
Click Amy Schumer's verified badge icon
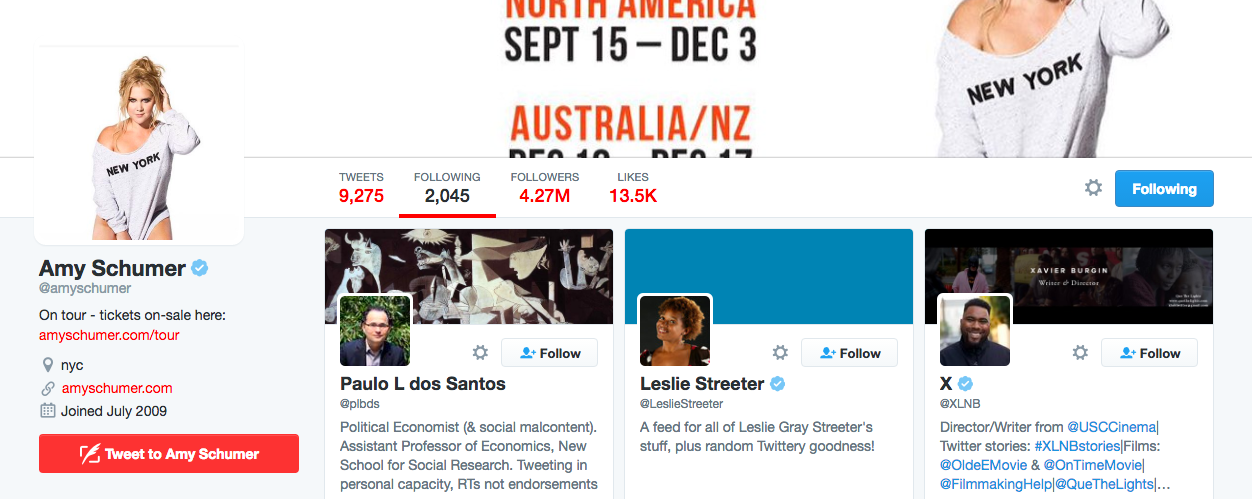pos(200,268)
